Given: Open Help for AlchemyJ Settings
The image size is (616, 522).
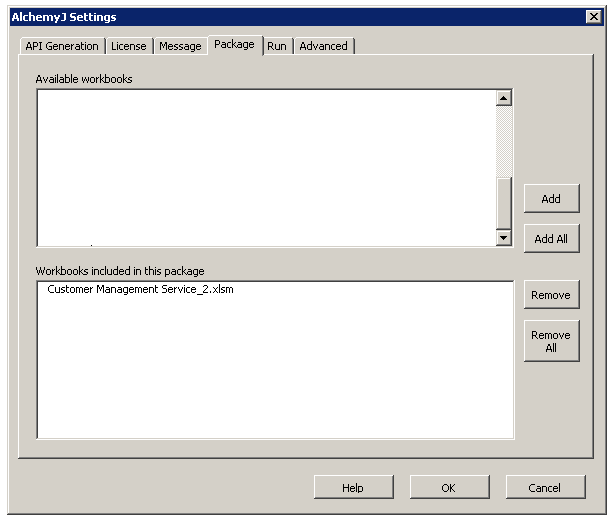Looking at the screenshot, I should pos(352,488).
